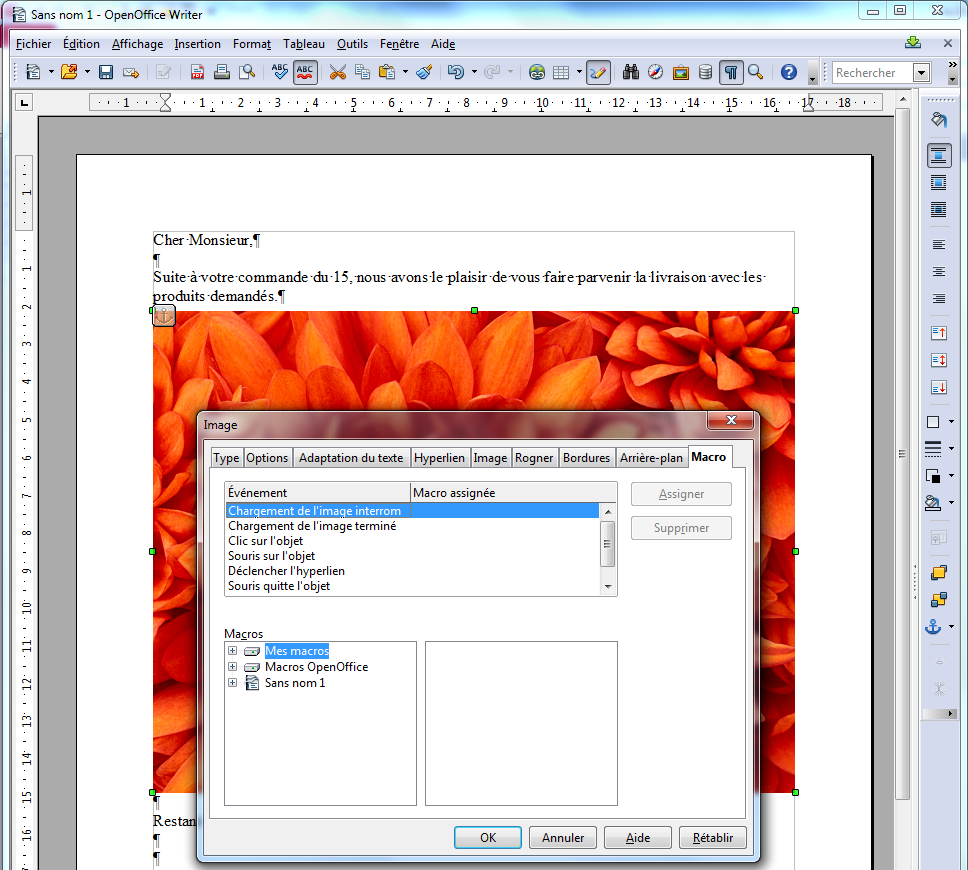Screen dimensions: 968x870
Task: Click the Cut scissors icon
Action: click(x=338, y=72)
